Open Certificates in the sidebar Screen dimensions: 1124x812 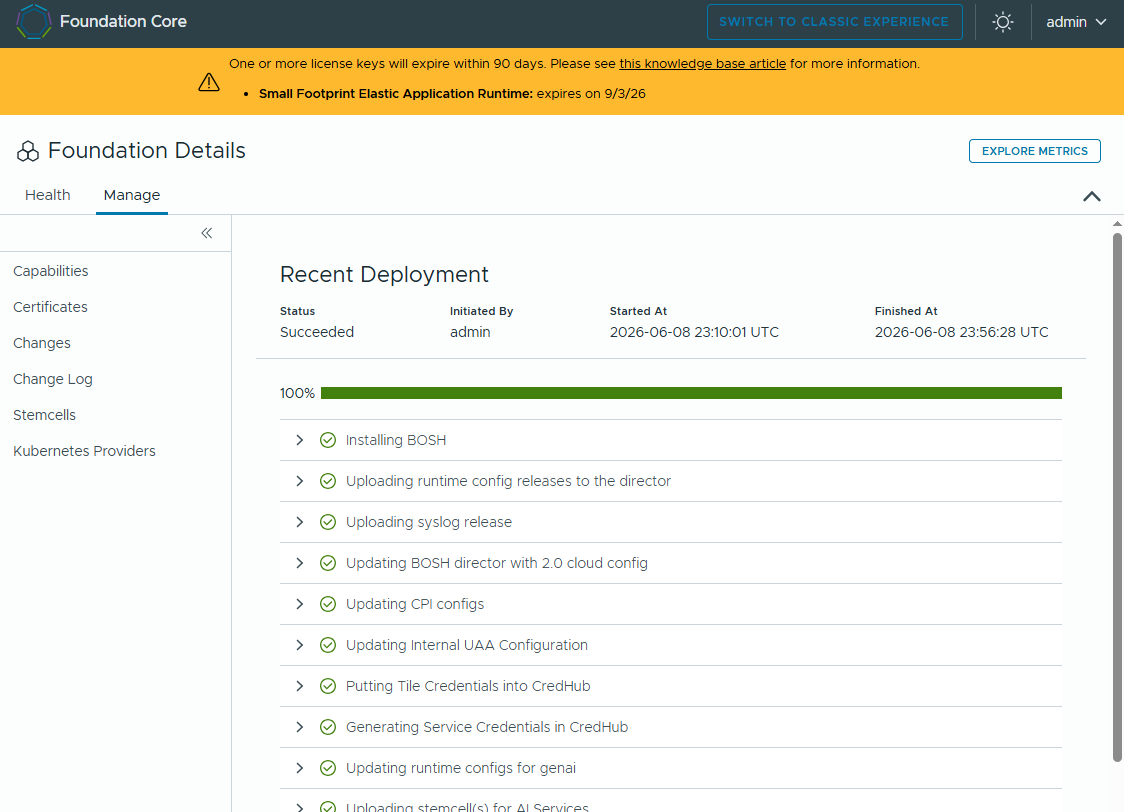[x=50, y=307]
